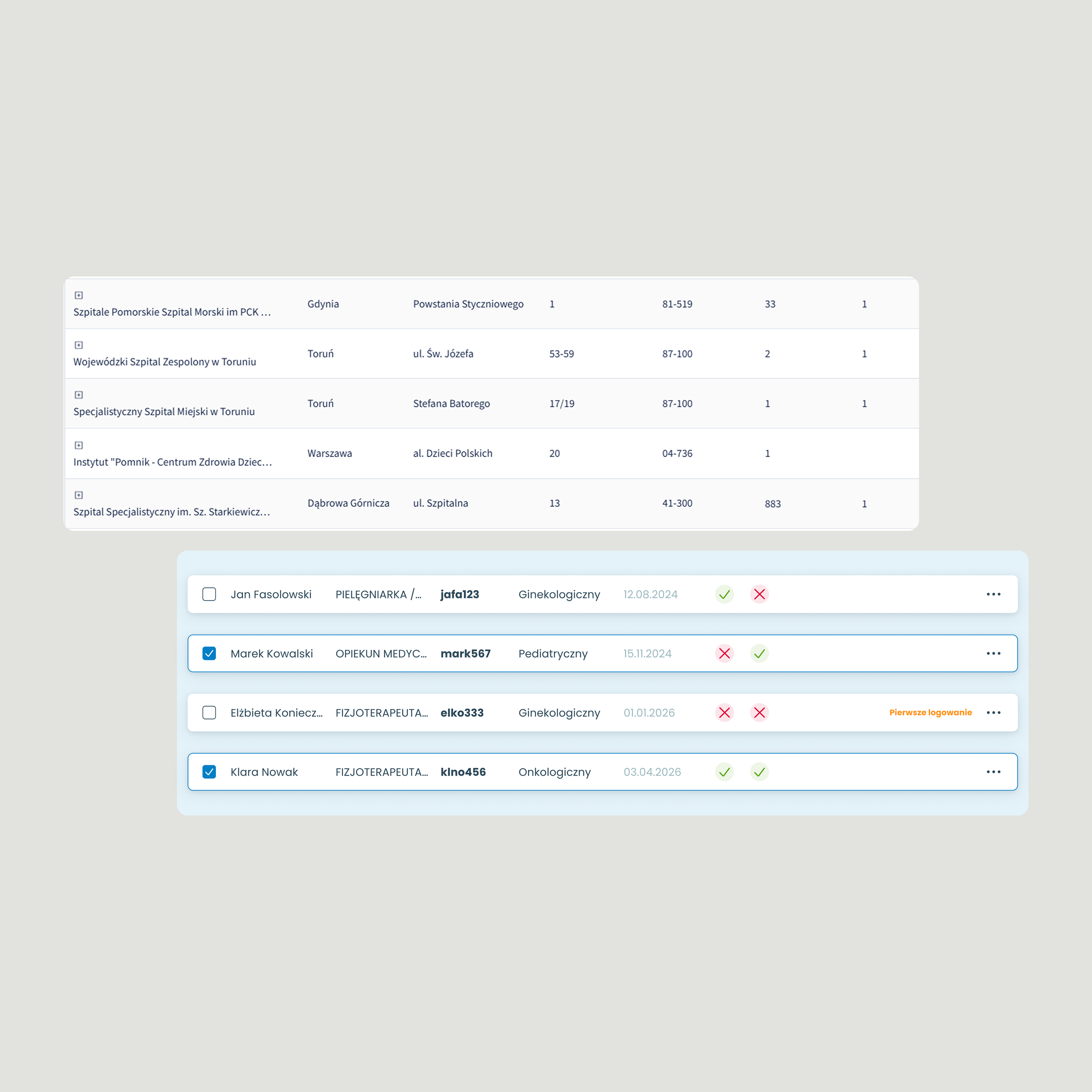Expand the Wojewódzki Szpital Zespolony w Toruniu row

pos(79,345)
